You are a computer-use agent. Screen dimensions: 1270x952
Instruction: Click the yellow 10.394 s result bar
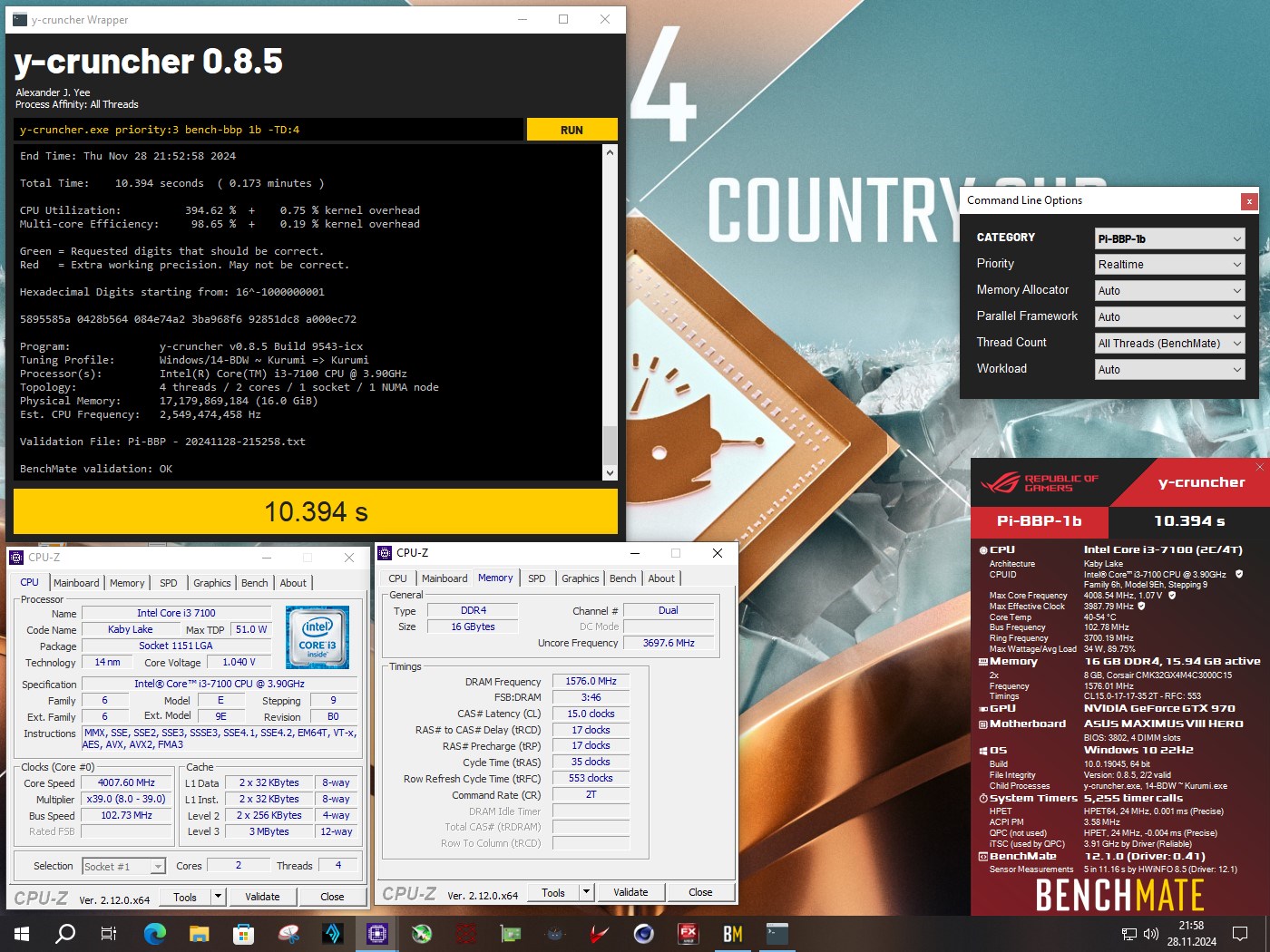(x=316, y=512)
